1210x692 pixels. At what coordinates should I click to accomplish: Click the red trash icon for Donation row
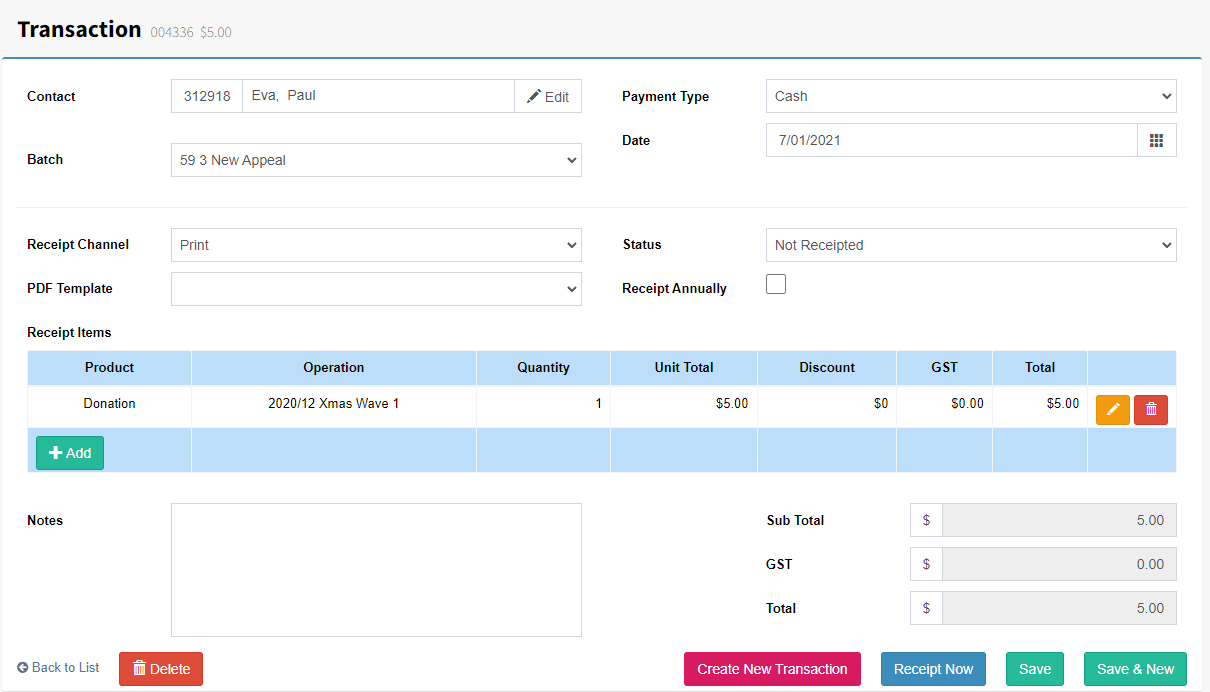(1151, 409)
